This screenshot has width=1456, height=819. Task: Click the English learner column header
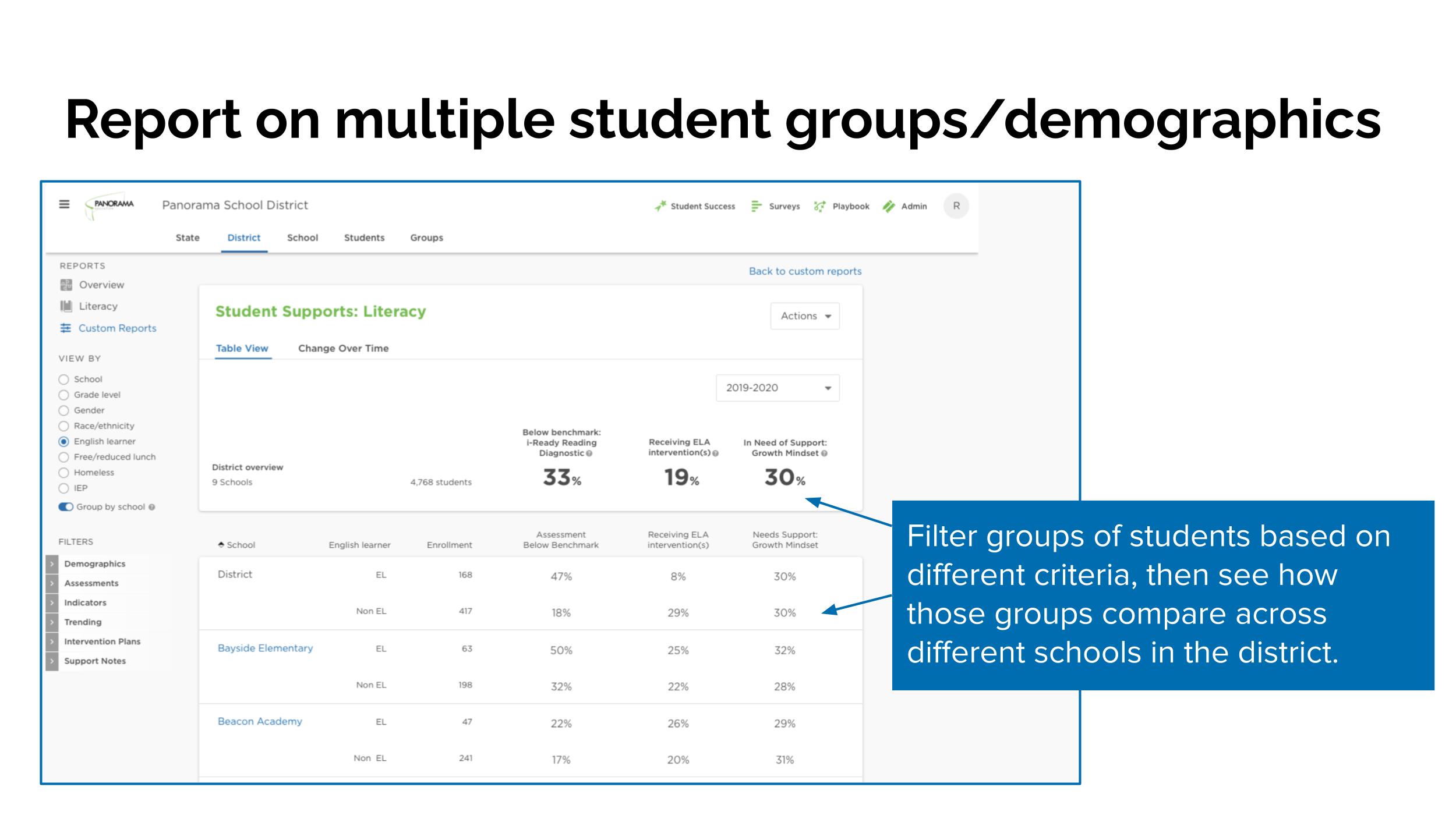[359, 545]
